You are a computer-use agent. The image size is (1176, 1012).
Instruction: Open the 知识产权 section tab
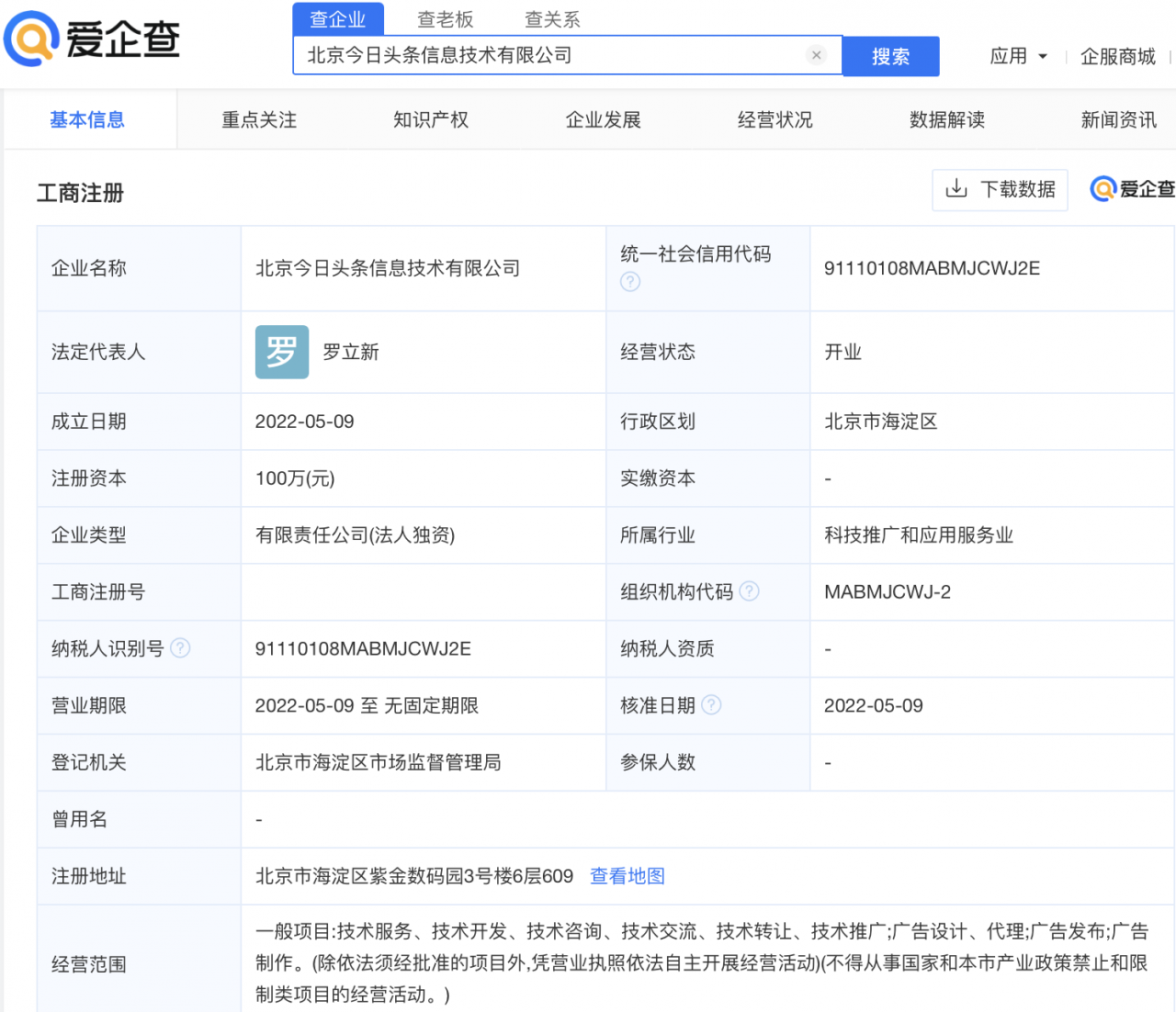(x=430, y=119)
